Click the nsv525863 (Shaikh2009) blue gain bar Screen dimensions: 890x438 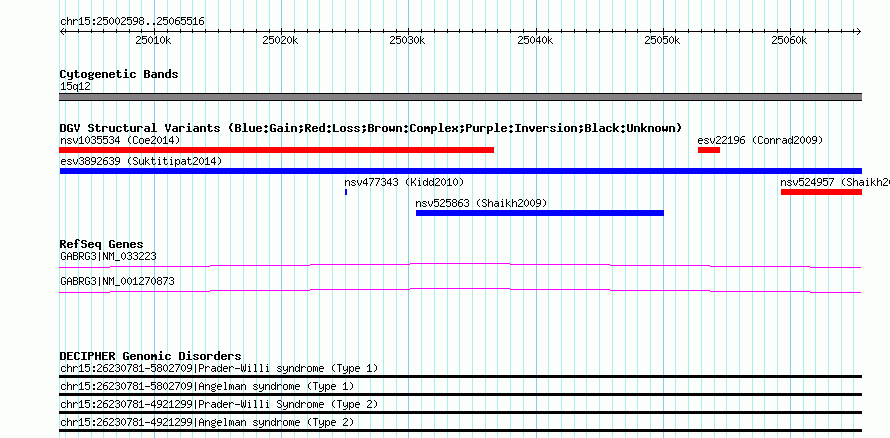pyautogui.click(x=540, y=213)
